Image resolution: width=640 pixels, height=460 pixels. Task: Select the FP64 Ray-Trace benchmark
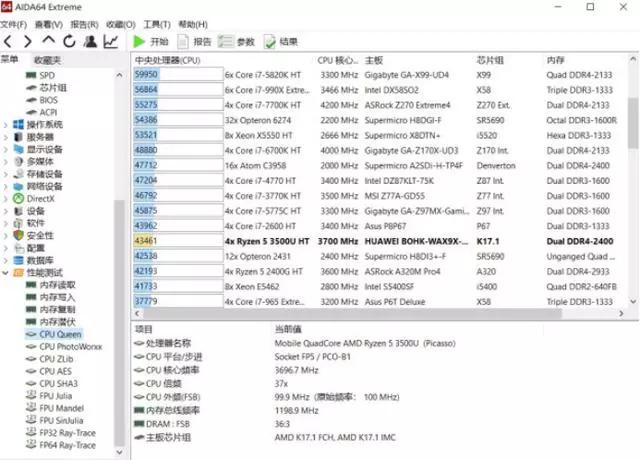click(61, 445)
